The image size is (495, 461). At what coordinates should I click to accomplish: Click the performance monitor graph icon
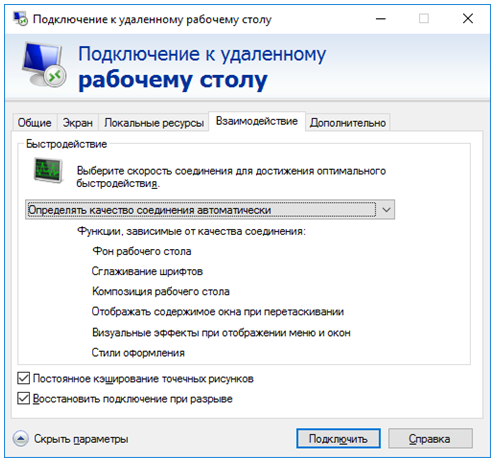coord(49,171)
